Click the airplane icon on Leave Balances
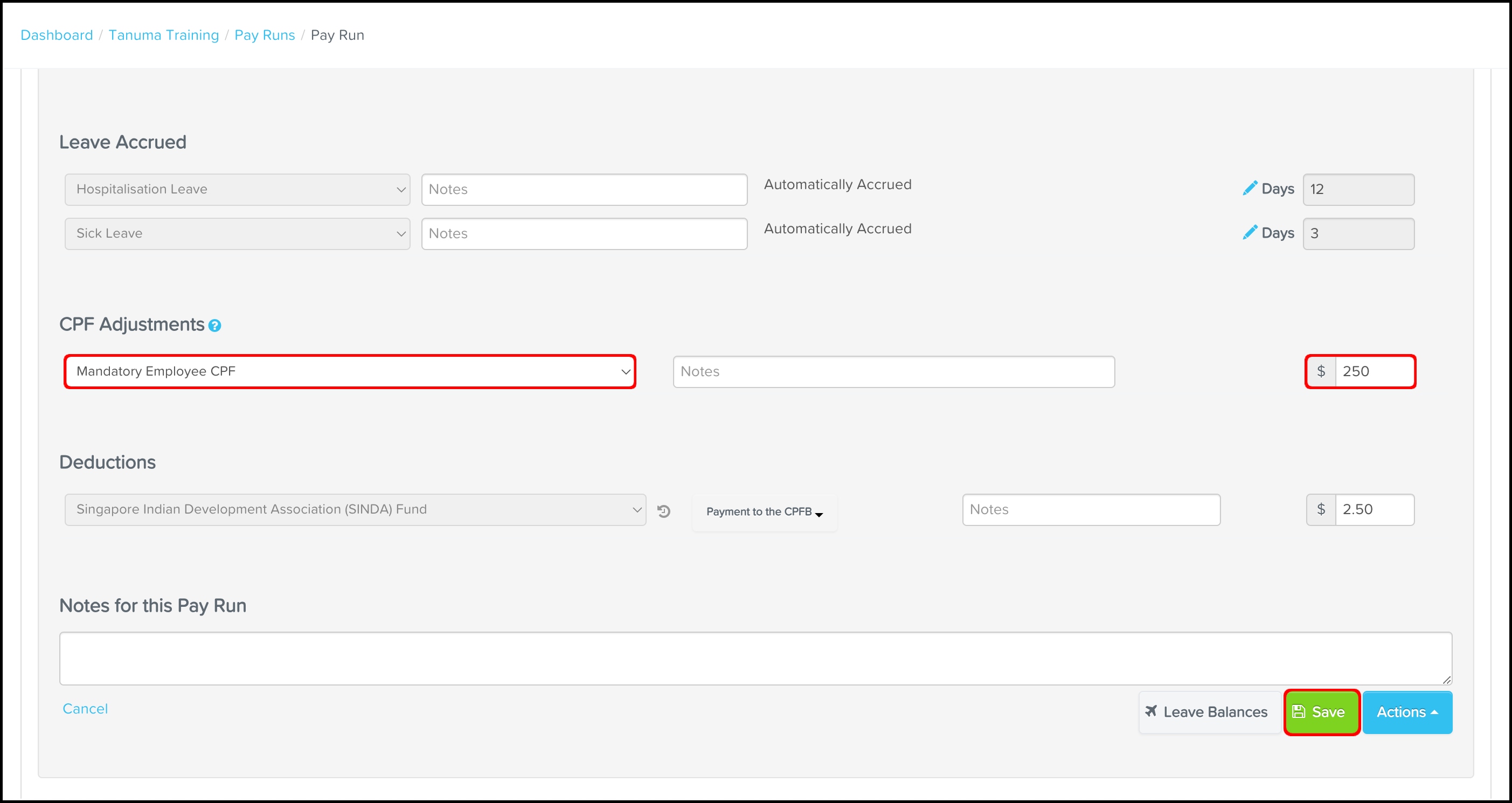The image size is (1512, 803). (1151, 711)
